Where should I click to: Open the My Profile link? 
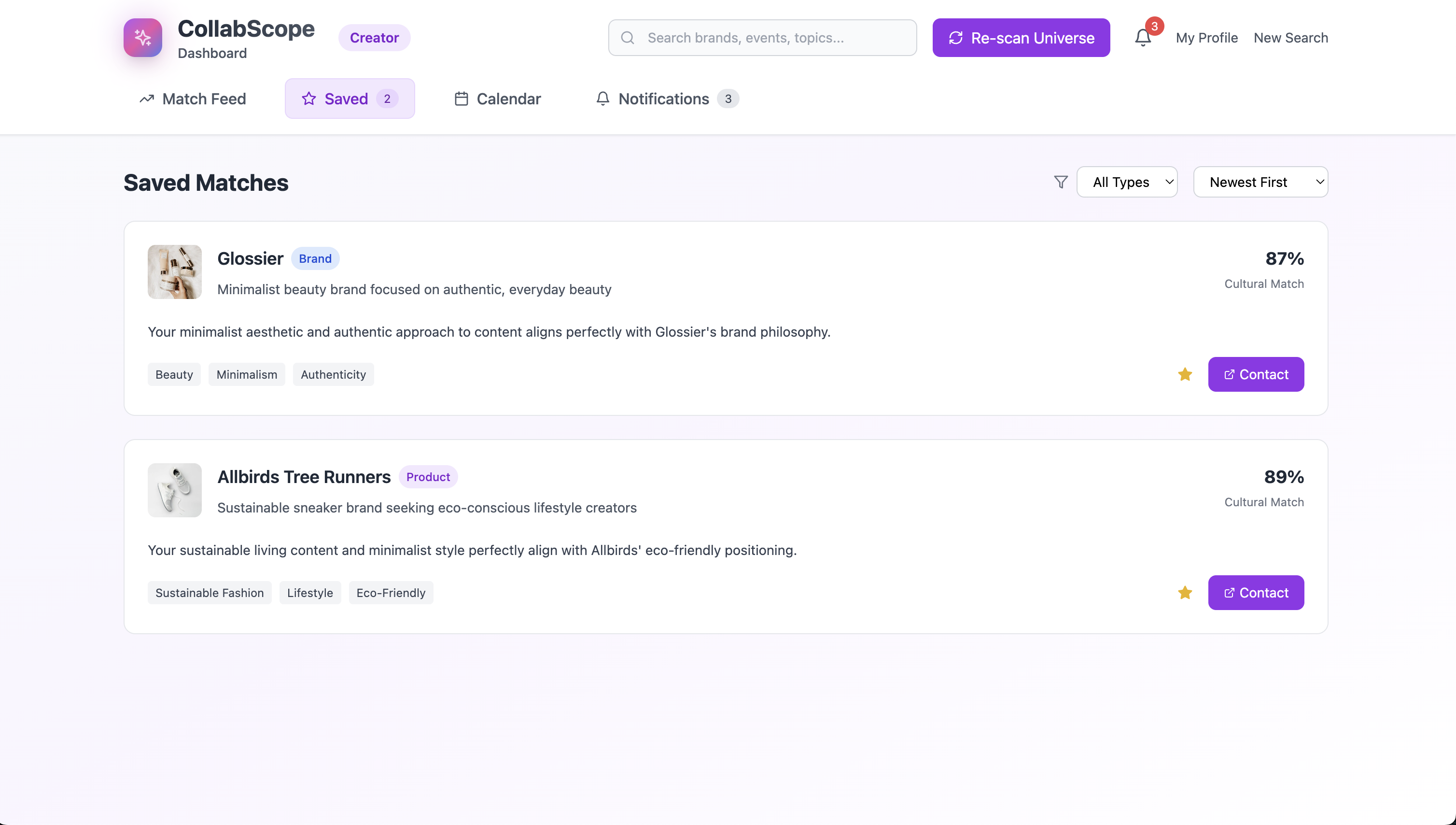click(1206, 37)
